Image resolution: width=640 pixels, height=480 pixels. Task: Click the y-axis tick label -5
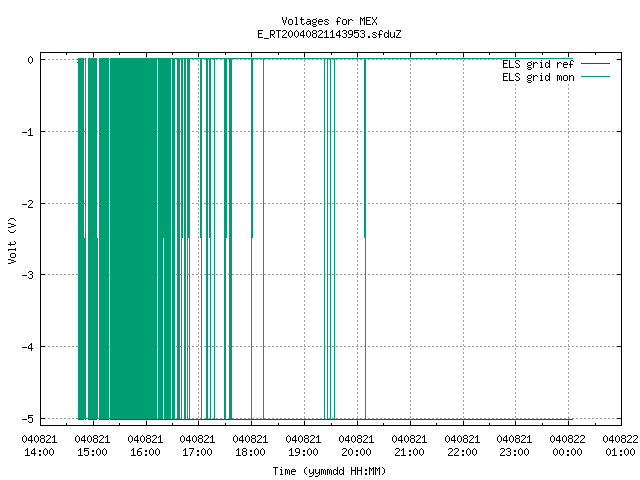pos(28,419)
